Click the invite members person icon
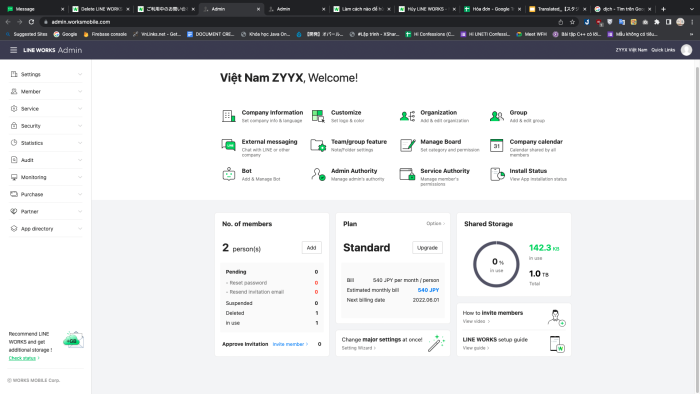Image resolution: width=700 pixels, height=394 pixels. point(556,317)
